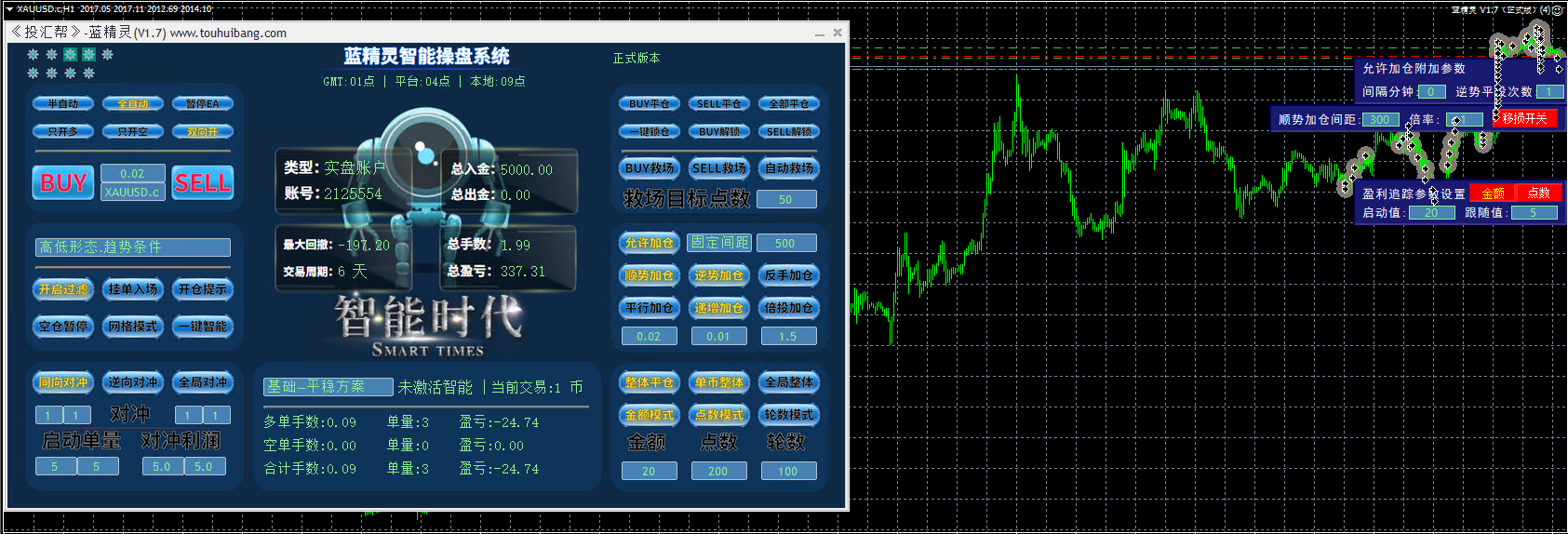Screen dimensions: 1568x534
Task: Click the 一键智能 one-click smart button
Action: tap(203, 327)
